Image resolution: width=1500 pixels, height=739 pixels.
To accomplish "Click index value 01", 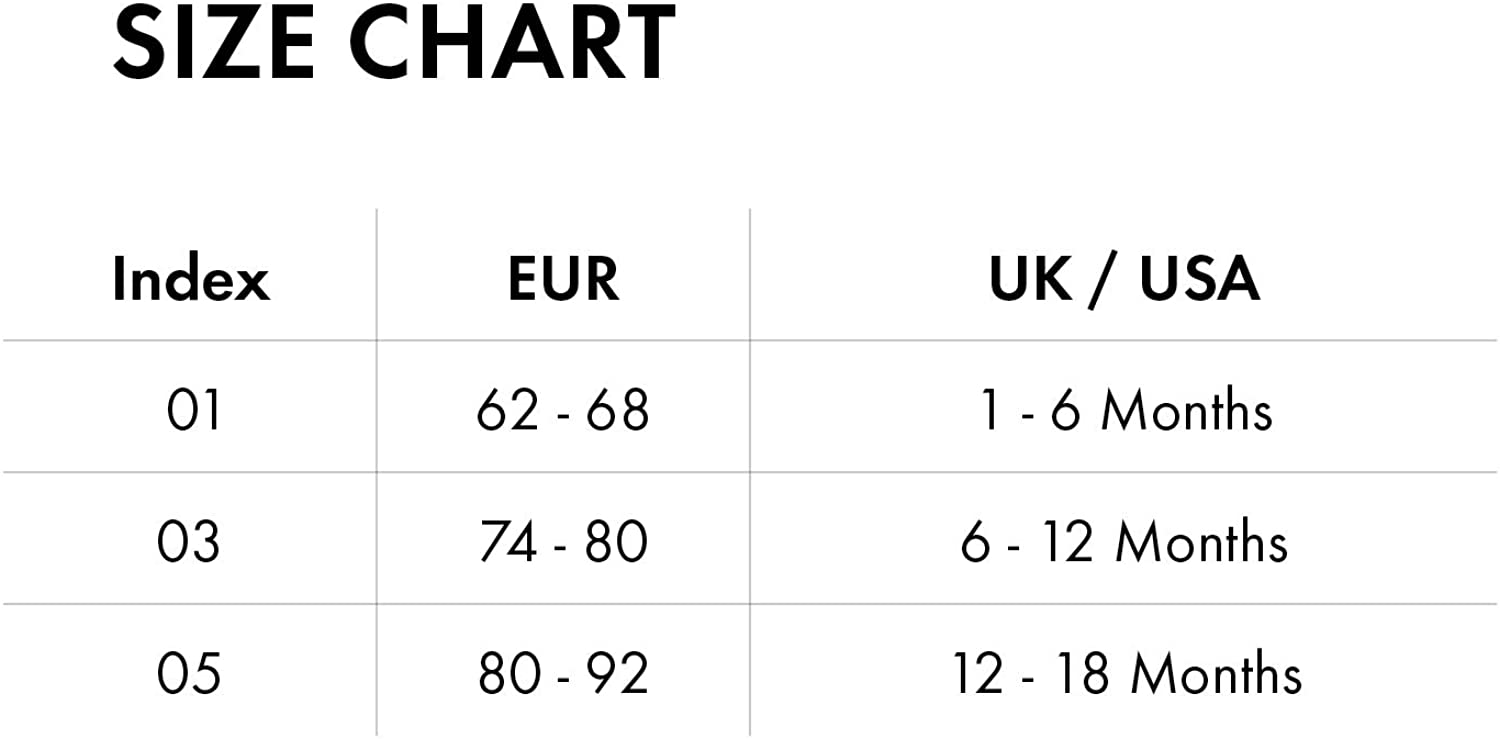I will pyautogui.click(x=194, y=410).
